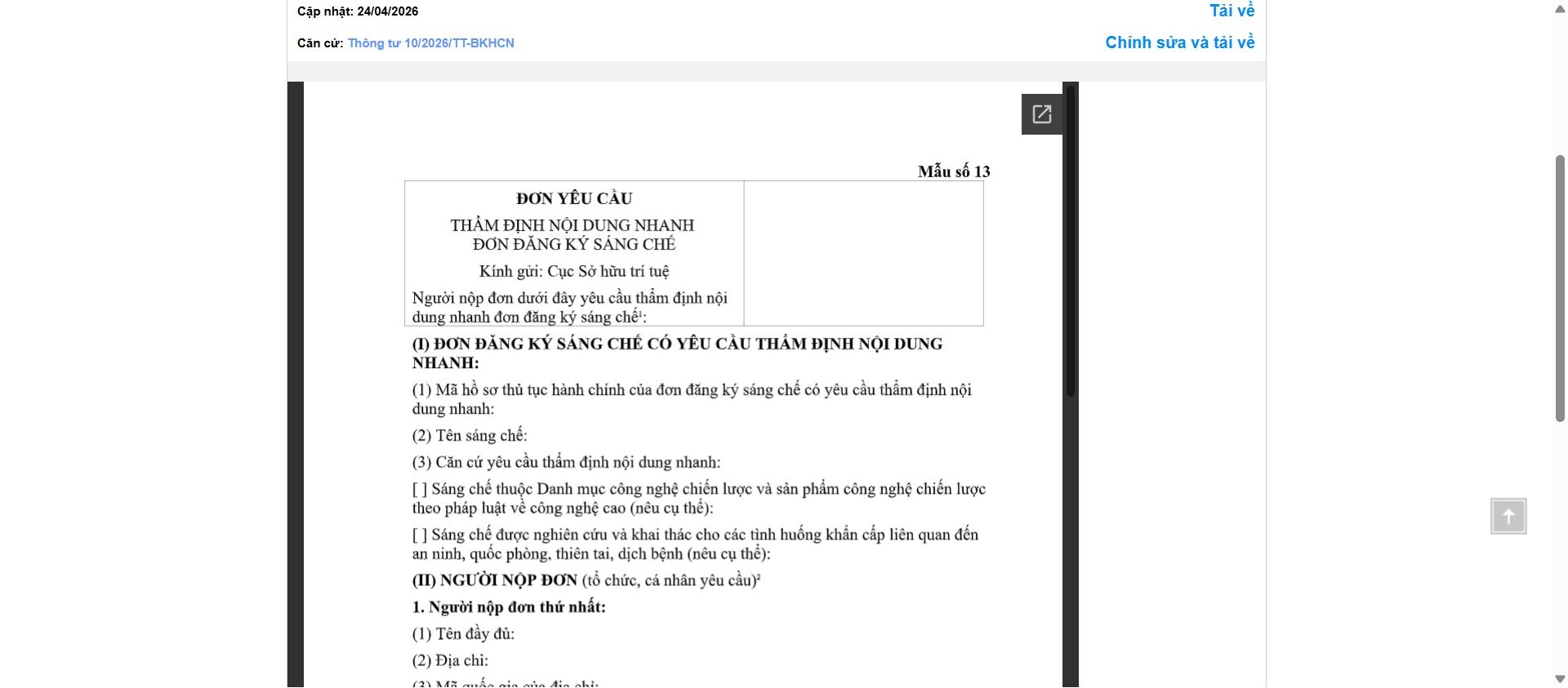This screenshot has width=1568, height=688.
Task: Click the back-to-top arrow button
Action: [x=1508, y=517]
